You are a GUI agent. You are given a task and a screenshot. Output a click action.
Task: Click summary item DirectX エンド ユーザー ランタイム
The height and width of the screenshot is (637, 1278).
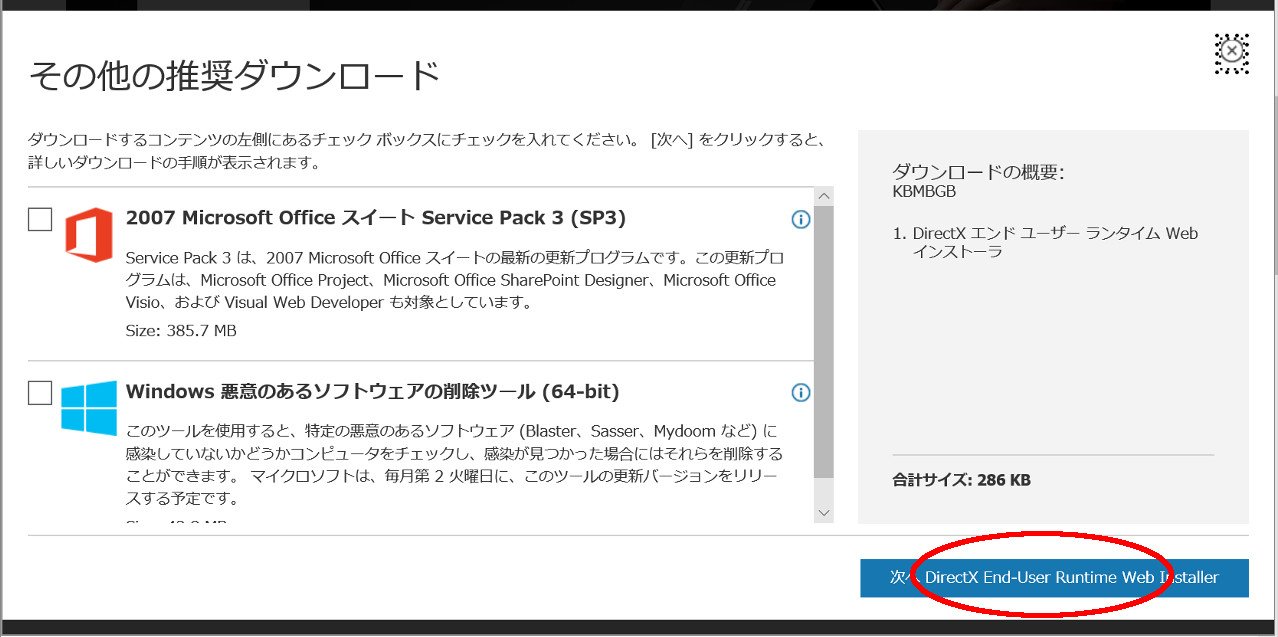click(x=1046, y=242)
